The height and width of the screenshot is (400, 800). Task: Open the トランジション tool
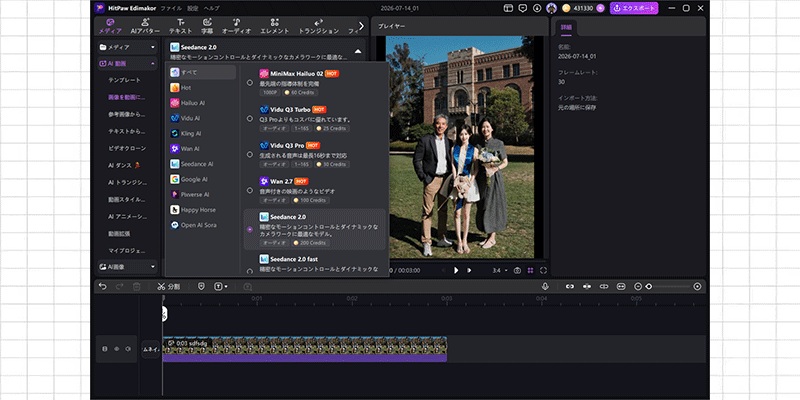(318, 26)
